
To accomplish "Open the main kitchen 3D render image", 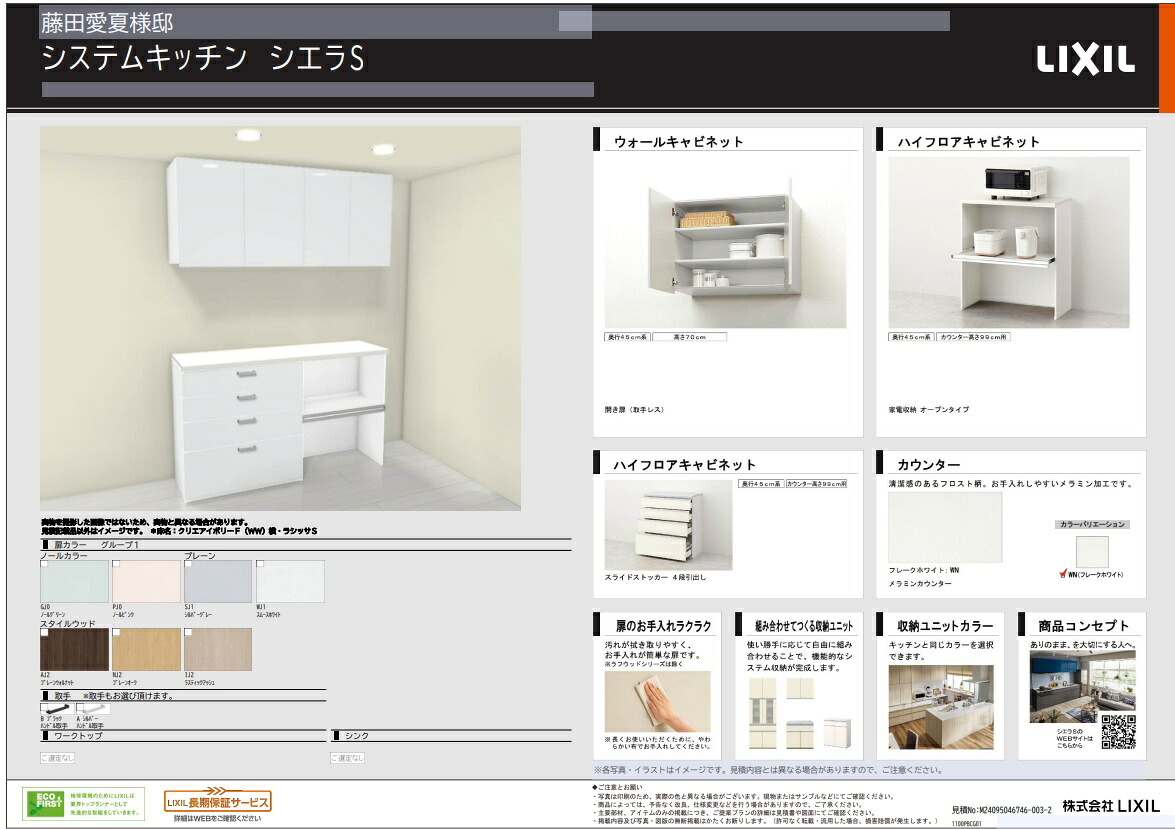I will coord(280,319).
